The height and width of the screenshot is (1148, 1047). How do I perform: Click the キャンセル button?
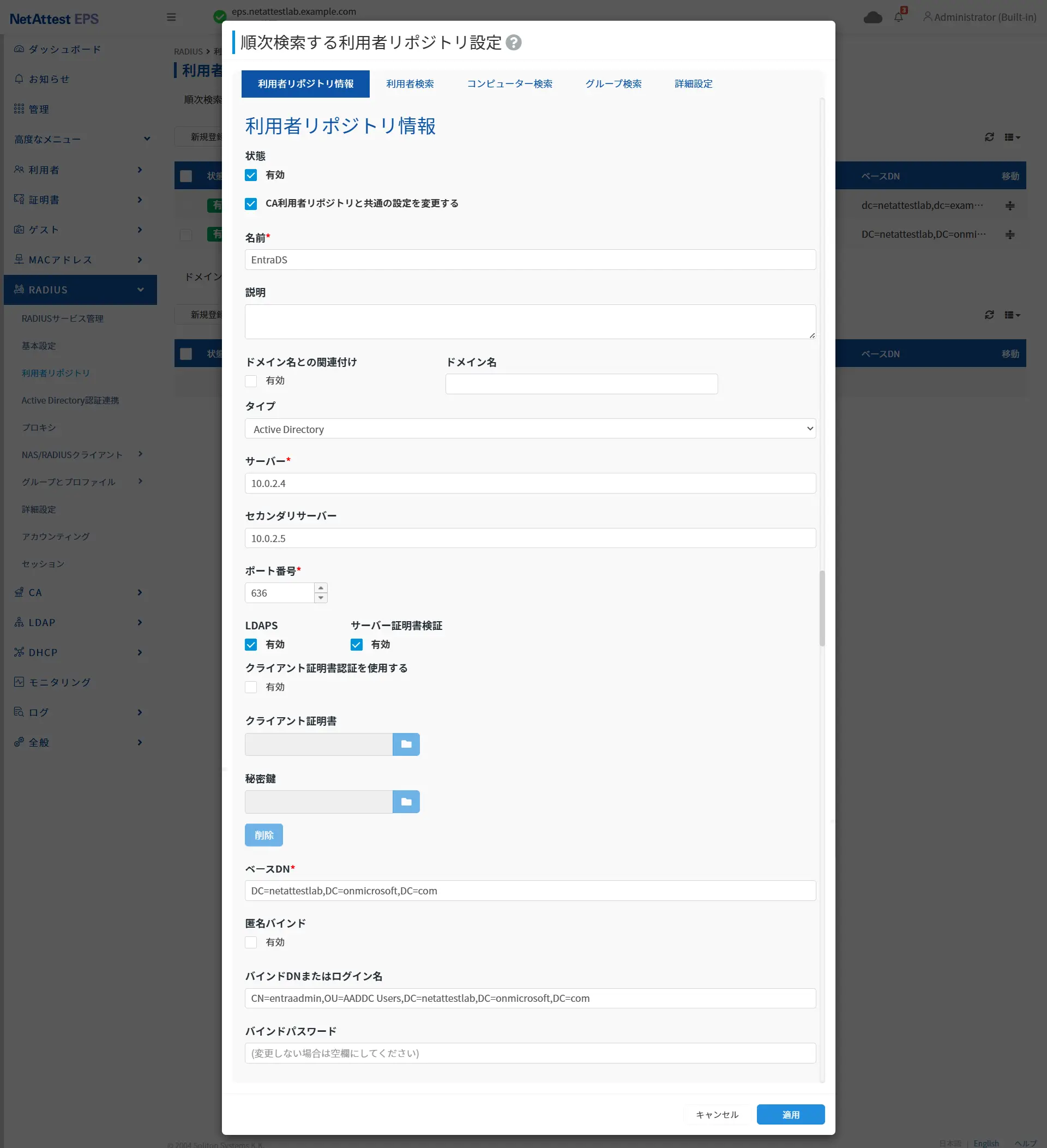716,1114
